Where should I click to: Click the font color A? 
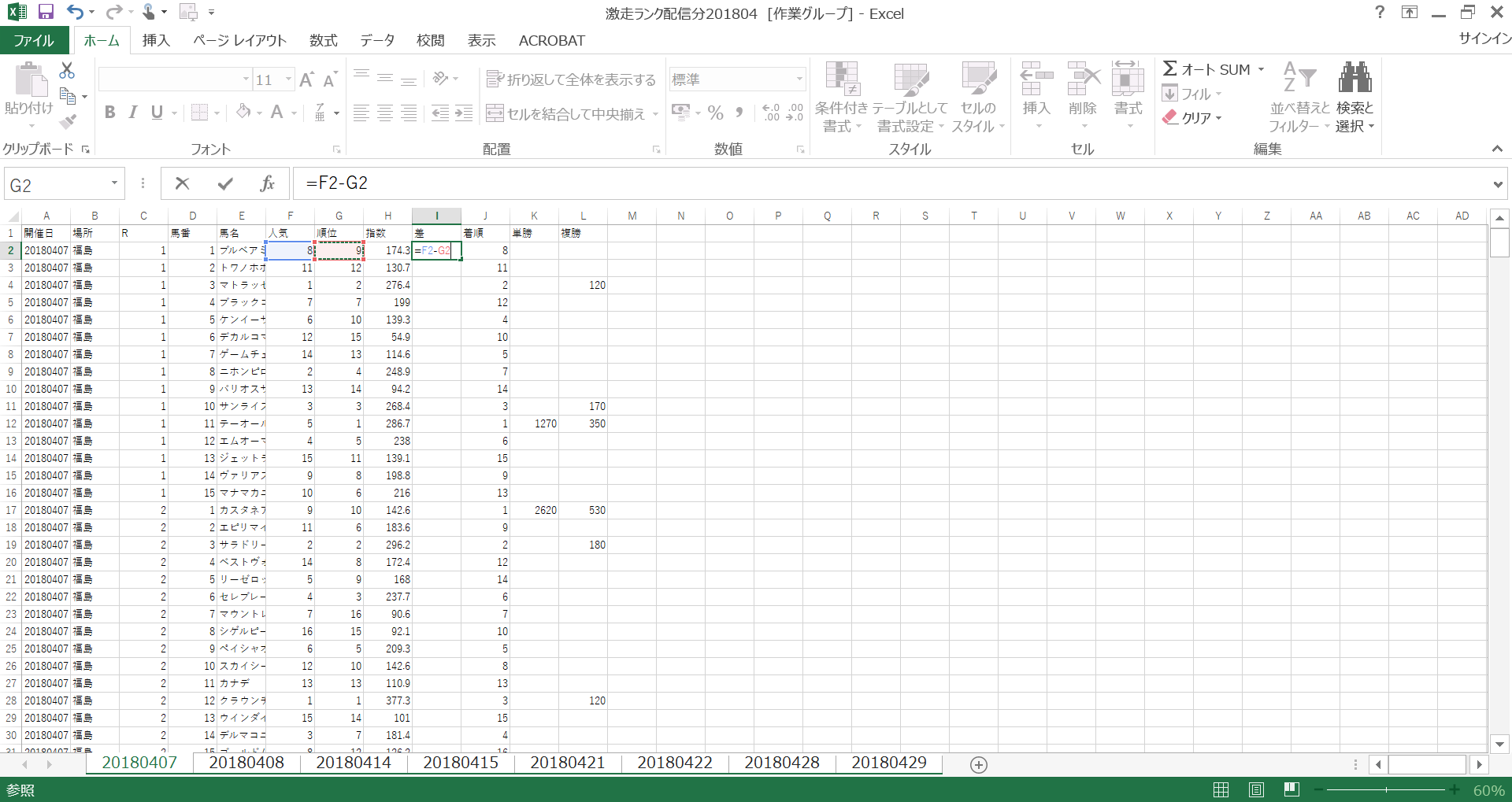tap(276, 113)
